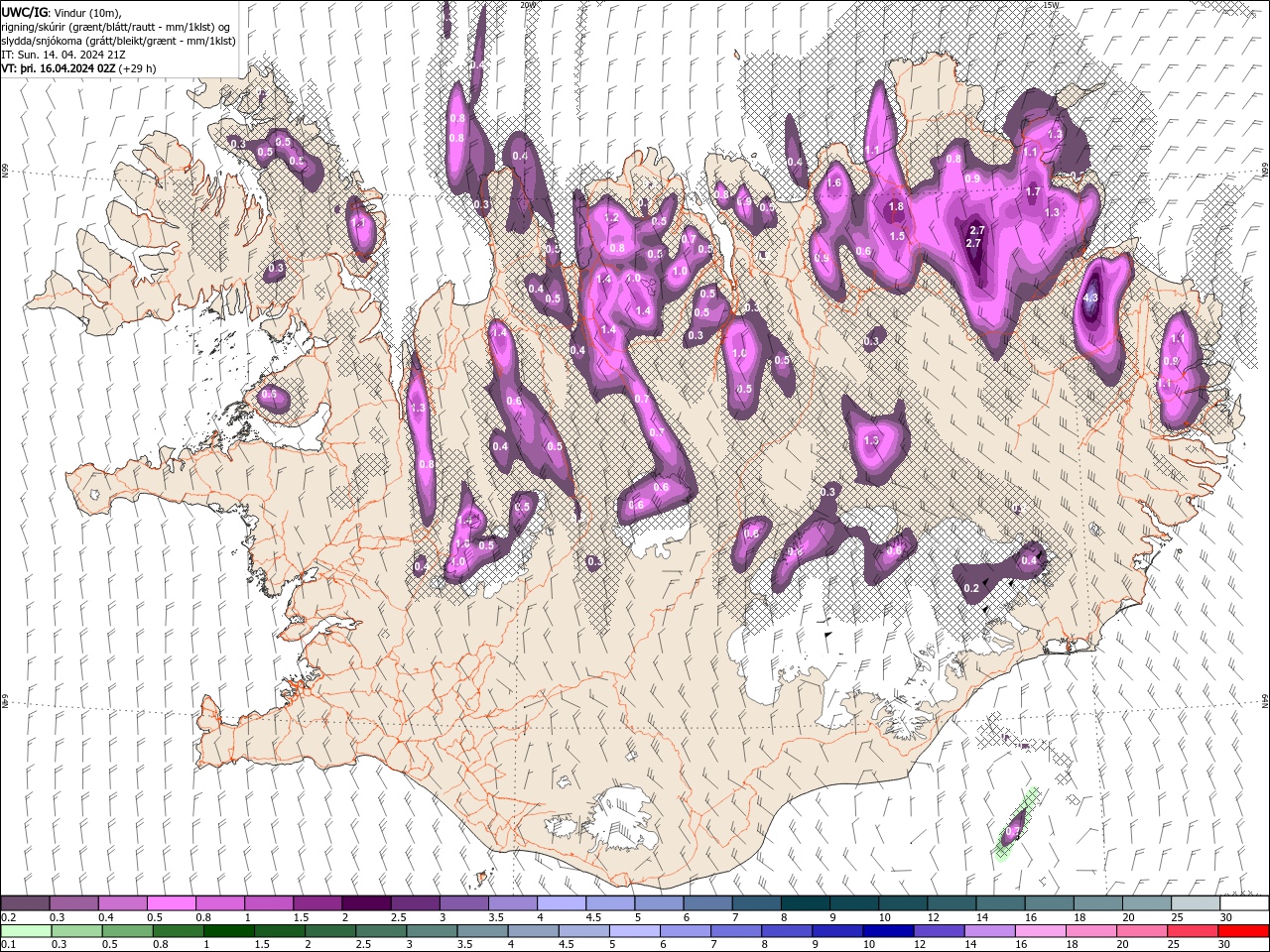Screen dimensions: 1270x952
Task: Click the 1.7 value label on the map
Action: coord(1033,191)
